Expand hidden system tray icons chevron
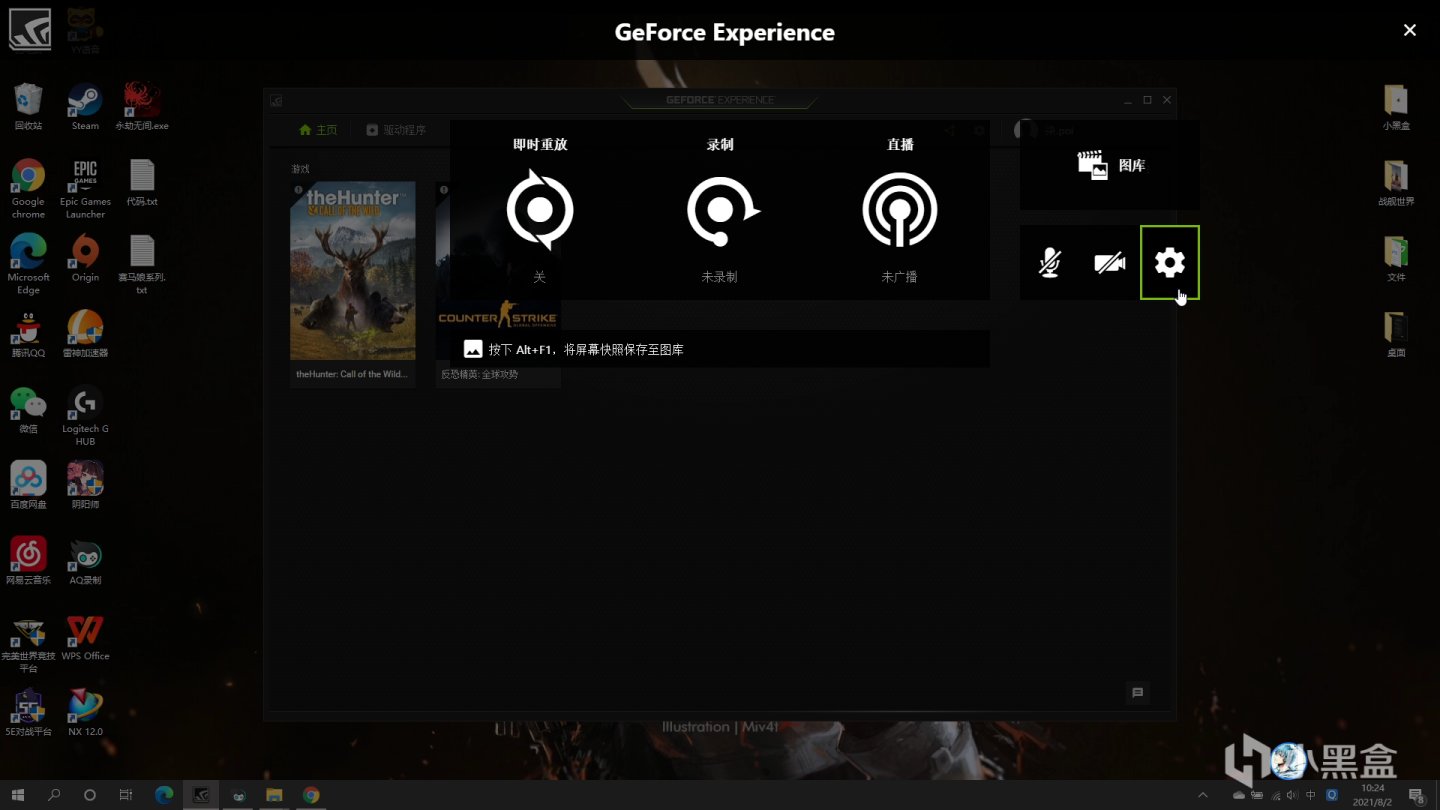This screenshot has height=810, width=1440. 1202,795
